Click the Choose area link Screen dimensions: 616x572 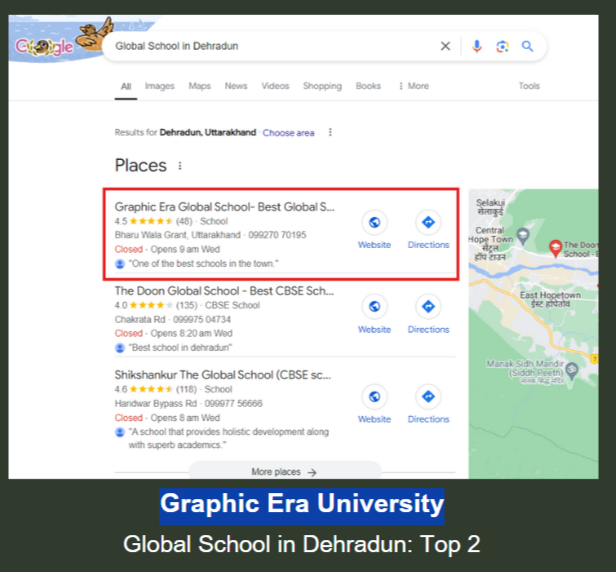[x=288, y=133]
